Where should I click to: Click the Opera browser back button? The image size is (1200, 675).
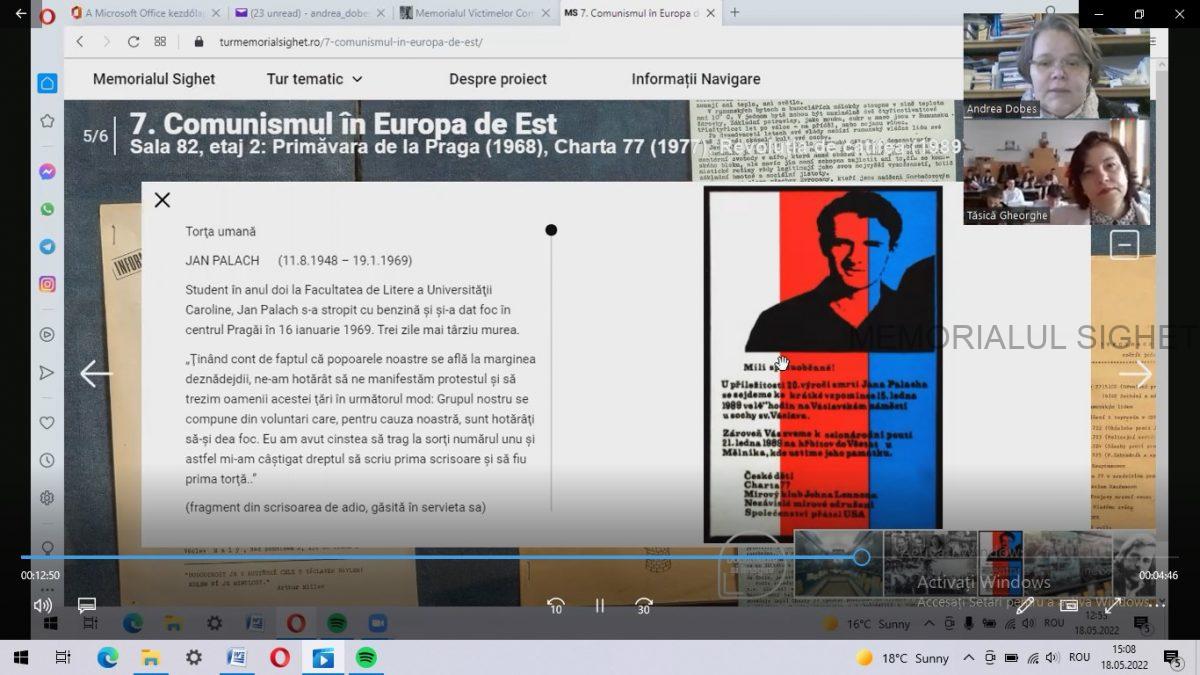coord(80,42)
